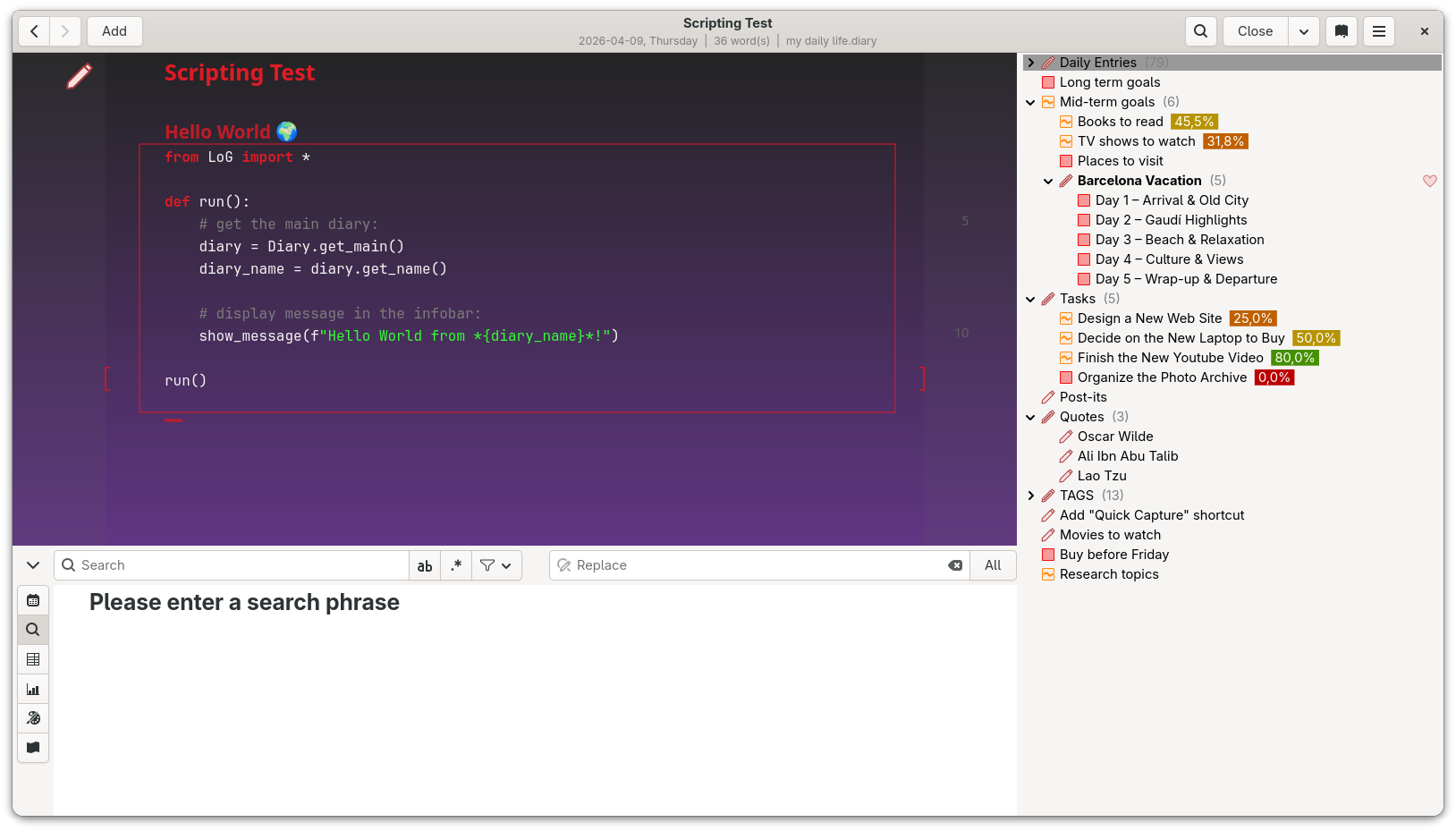This screenshot has height=831, width=1456.
Task: Go back with the left arrow button
Action: (x=34, y=31)
